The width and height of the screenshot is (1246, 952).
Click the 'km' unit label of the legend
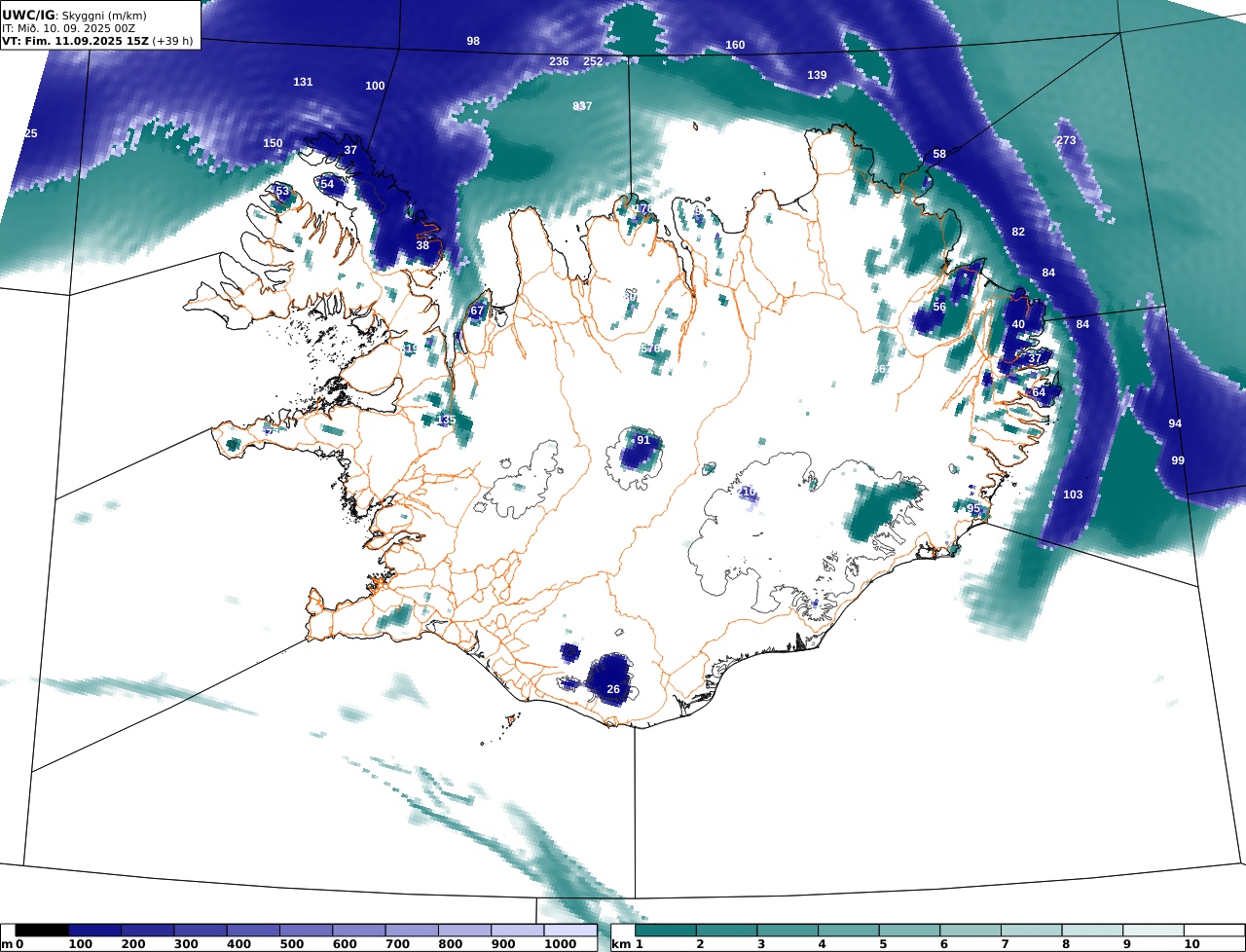point(621,944)
